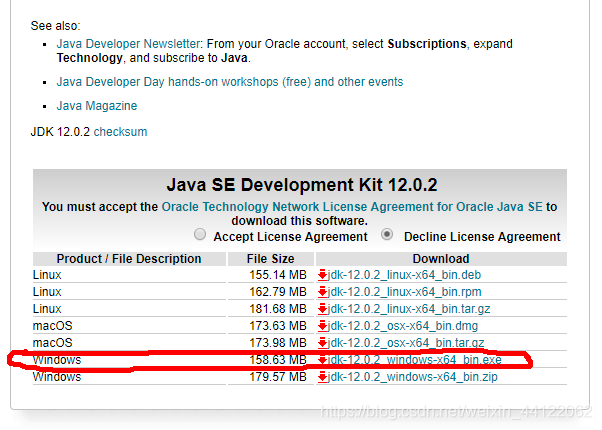Image resolution: width=602 pixels, height=430 pixels.
Task: Click the Accept License Agreement label text
Action: 291,237
